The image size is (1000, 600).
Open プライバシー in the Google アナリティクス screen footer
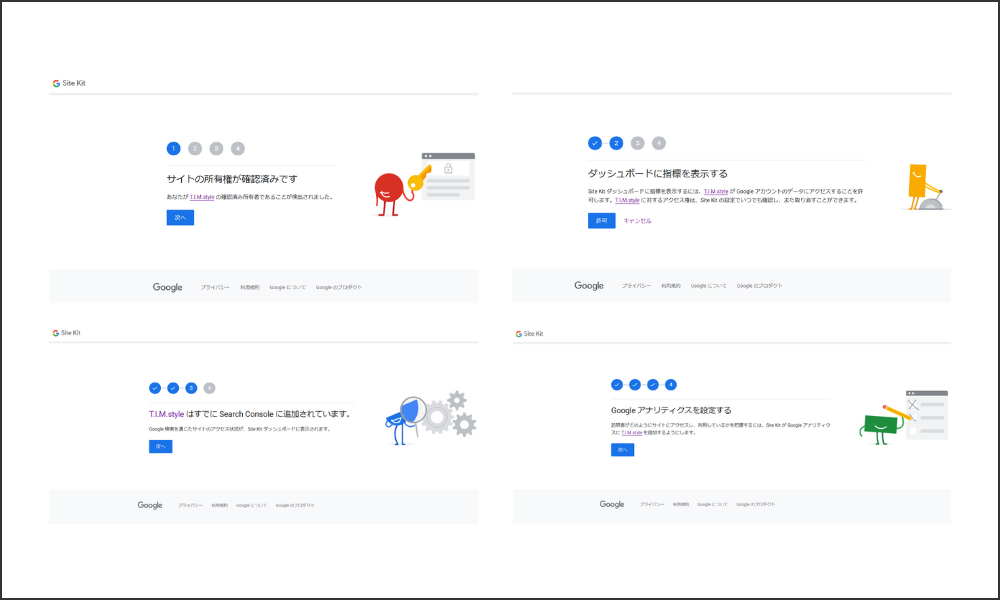[x=652, y=504]
